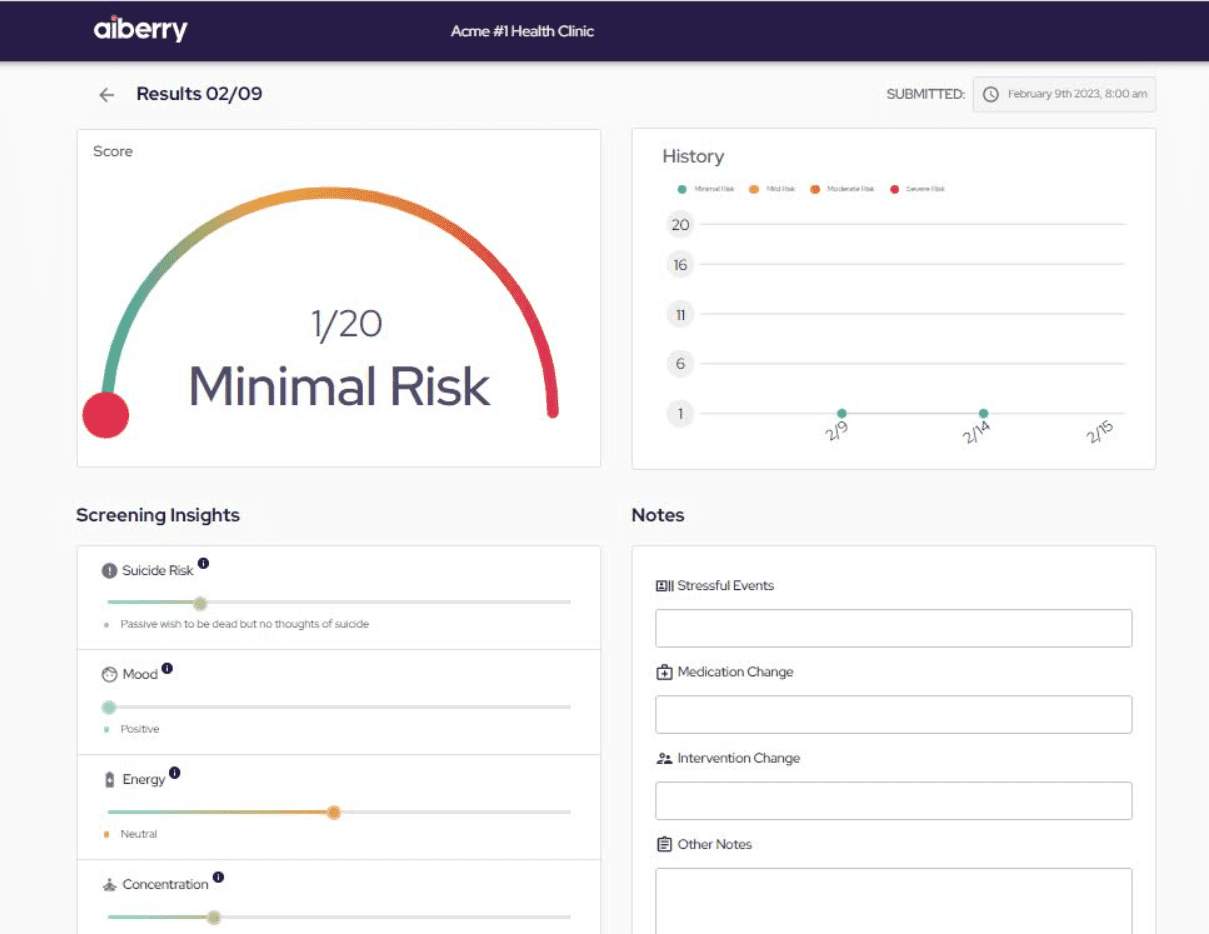Click the Energy battery icon

click(x=110, y=779)
